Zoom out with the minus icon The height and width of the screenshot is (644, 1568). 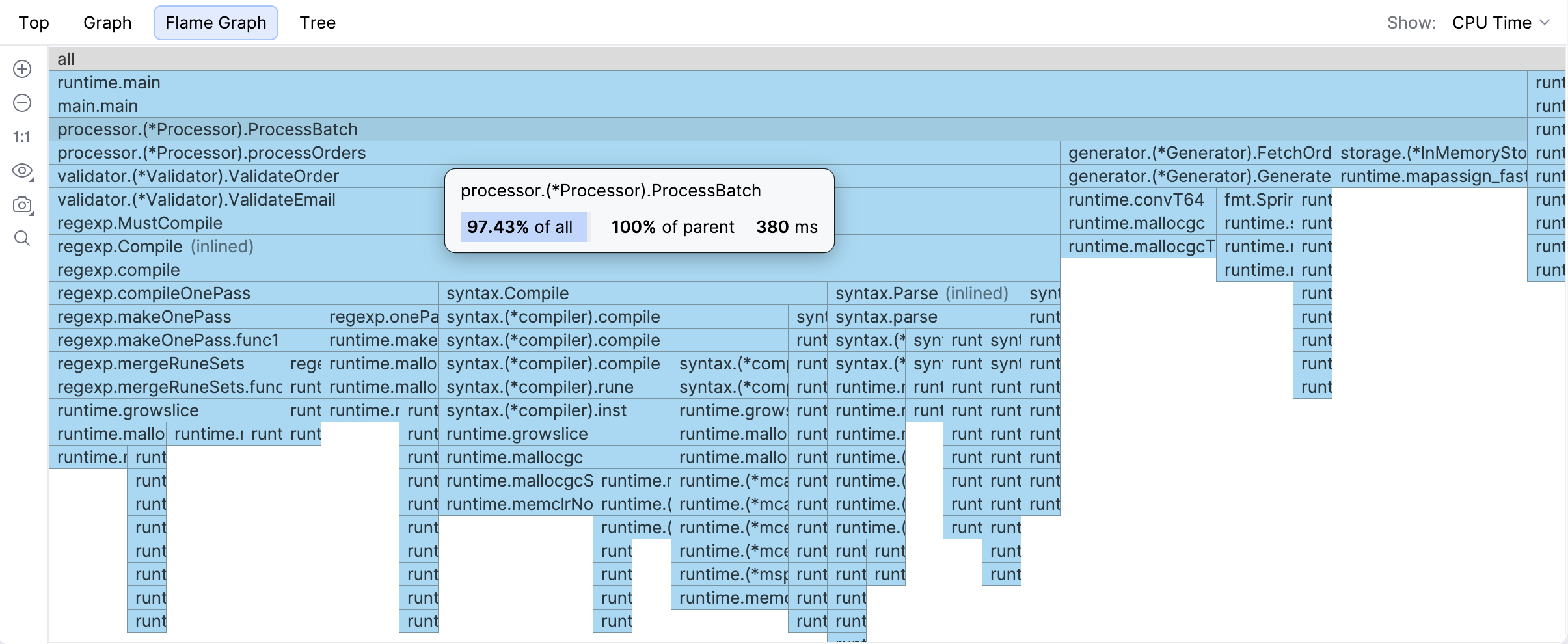point(22,103)
